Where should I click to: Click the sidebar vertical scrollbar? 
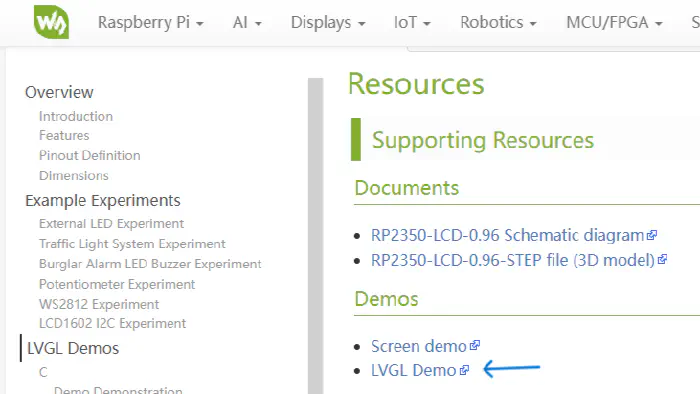(x=316, y=236)
